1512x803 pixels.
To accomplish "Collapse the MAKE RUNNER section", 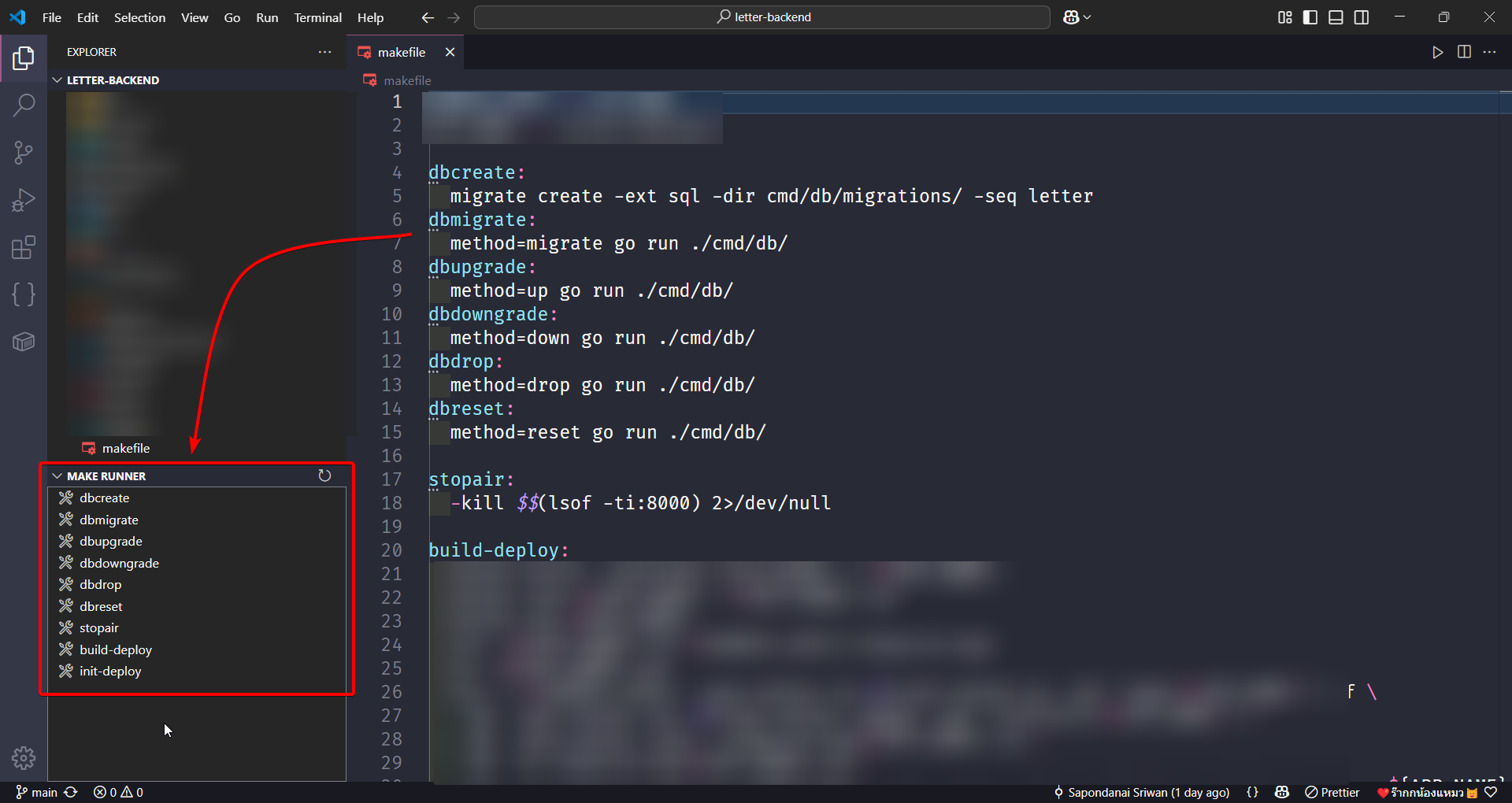I will (57, 476).
